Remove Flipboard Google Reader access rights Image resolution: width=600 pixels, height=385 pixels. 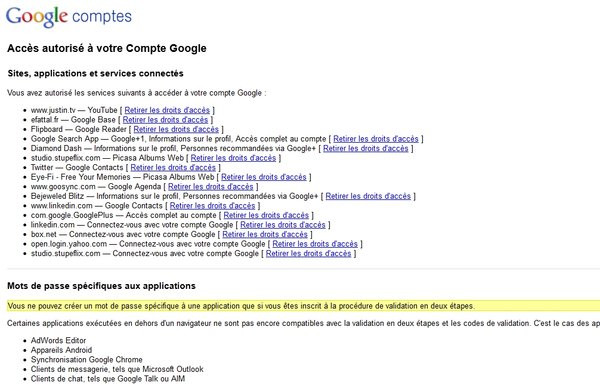pos(176,129)
